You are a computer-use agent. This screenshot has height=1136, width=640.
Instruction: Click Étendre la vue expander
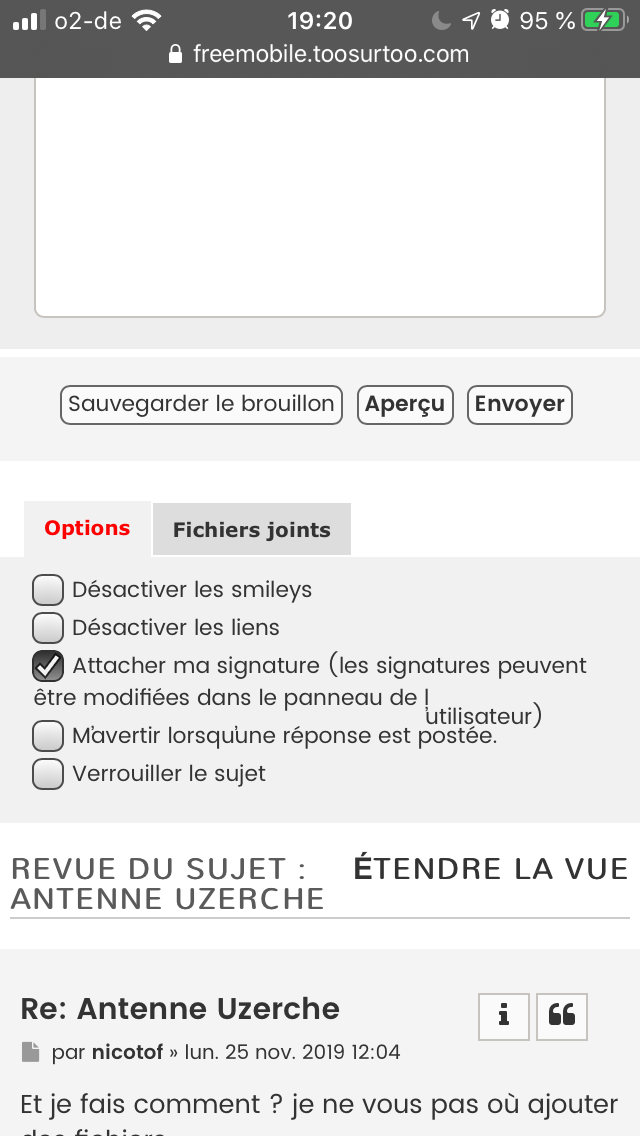tap(491, 868)
